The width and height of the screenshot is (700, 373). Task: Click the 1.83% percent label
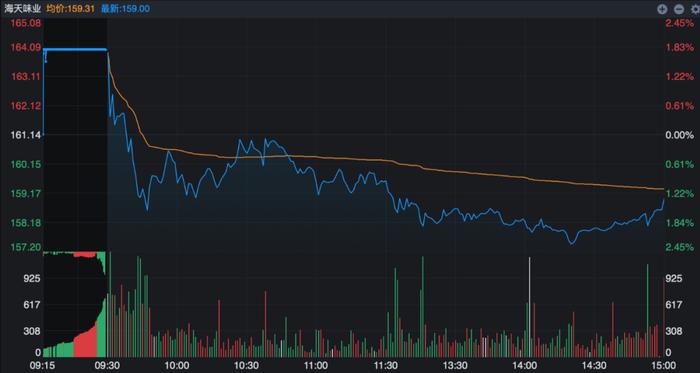680,47
